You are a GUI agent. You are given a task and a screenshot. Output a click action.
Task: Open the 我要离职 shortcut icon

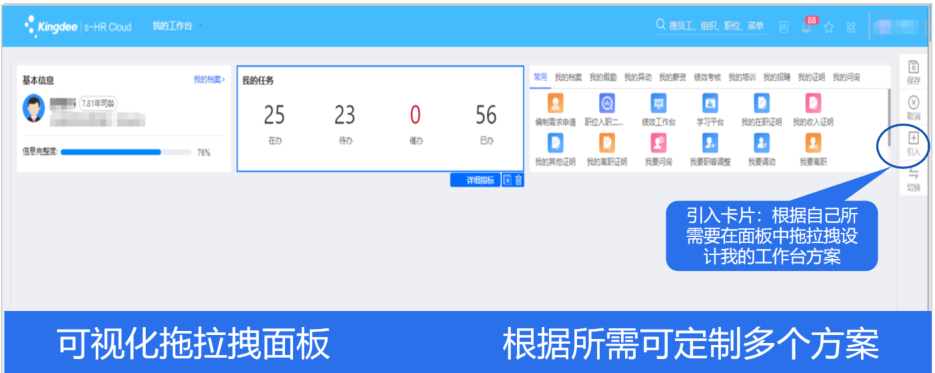tap(813, 142)
